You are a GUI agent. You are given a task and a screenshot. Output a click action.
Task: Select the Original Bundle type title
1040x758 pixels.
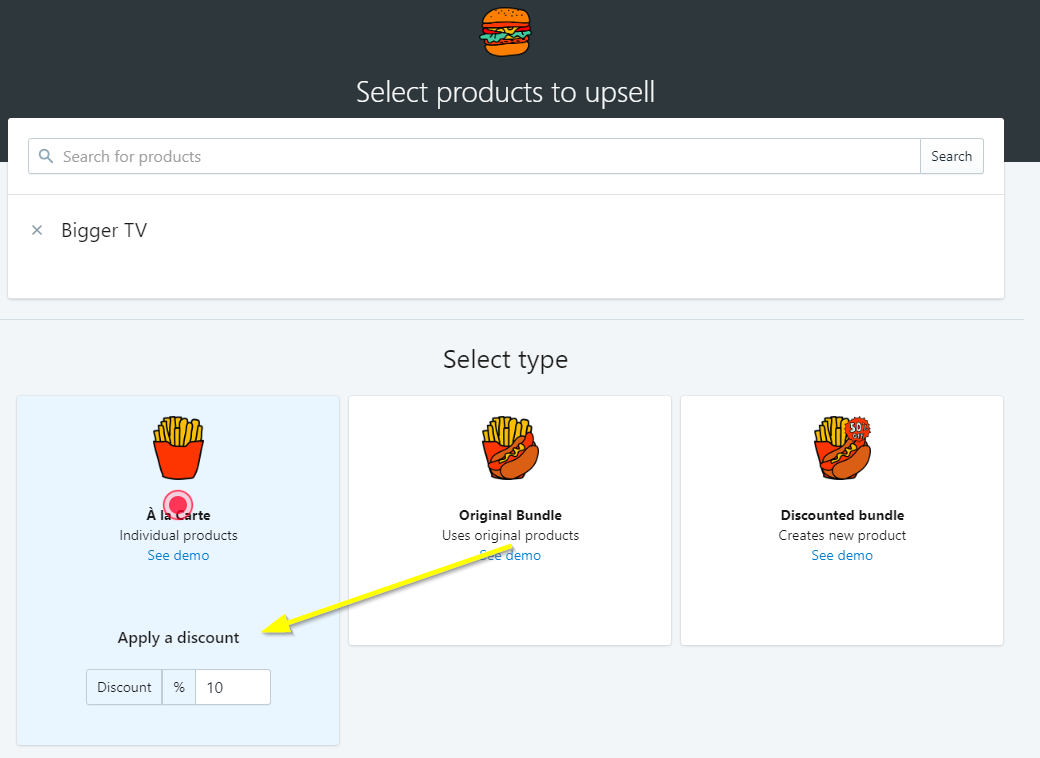[510, 515]
